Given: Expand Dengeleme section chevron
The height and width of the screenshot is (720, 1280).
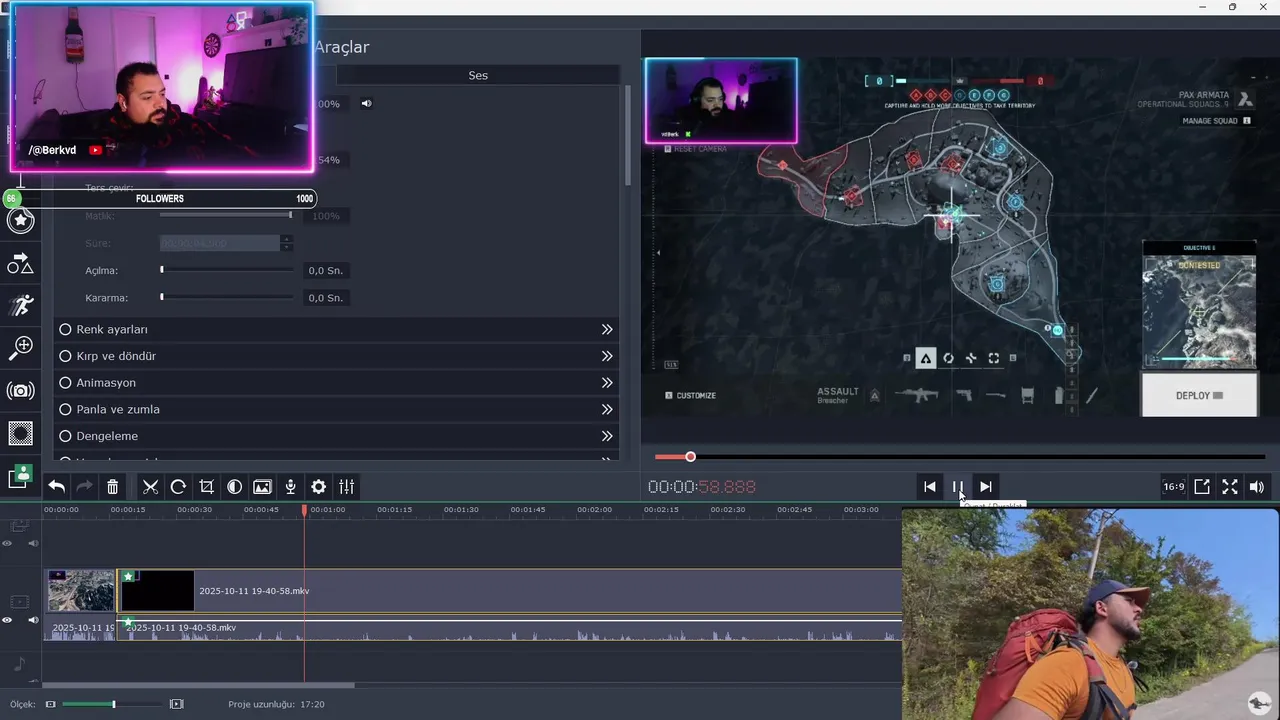Looking at the screenshot, I should (x=607, y=436).
